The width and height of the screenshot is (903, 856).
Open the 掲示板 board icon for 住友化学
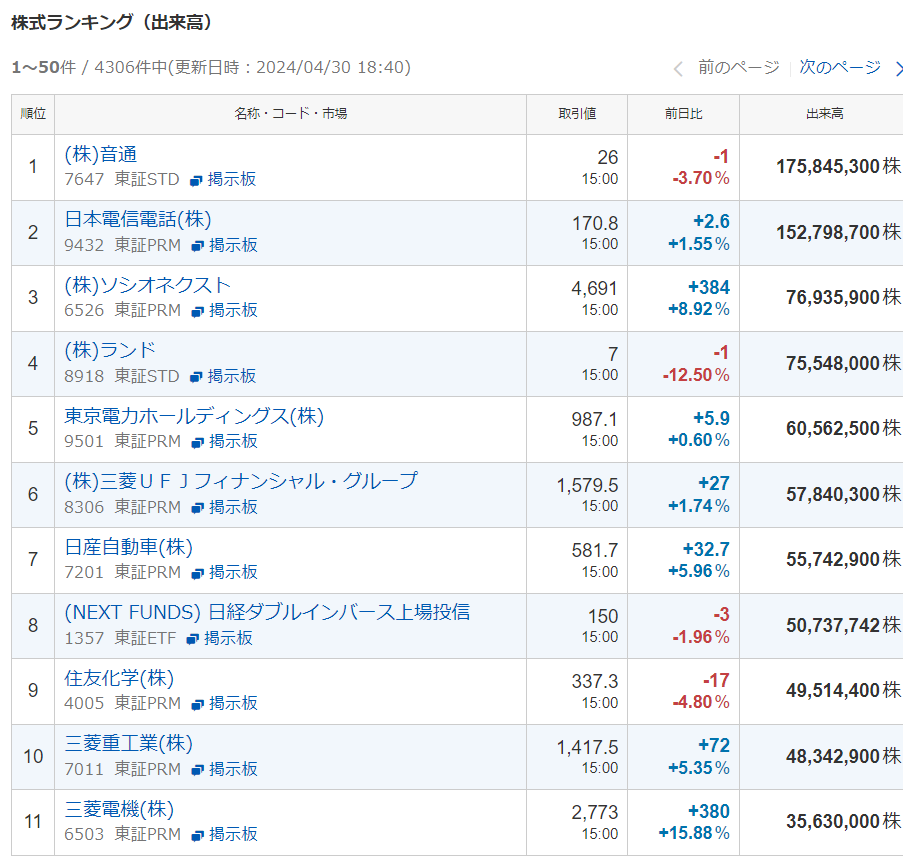[198, 704]
